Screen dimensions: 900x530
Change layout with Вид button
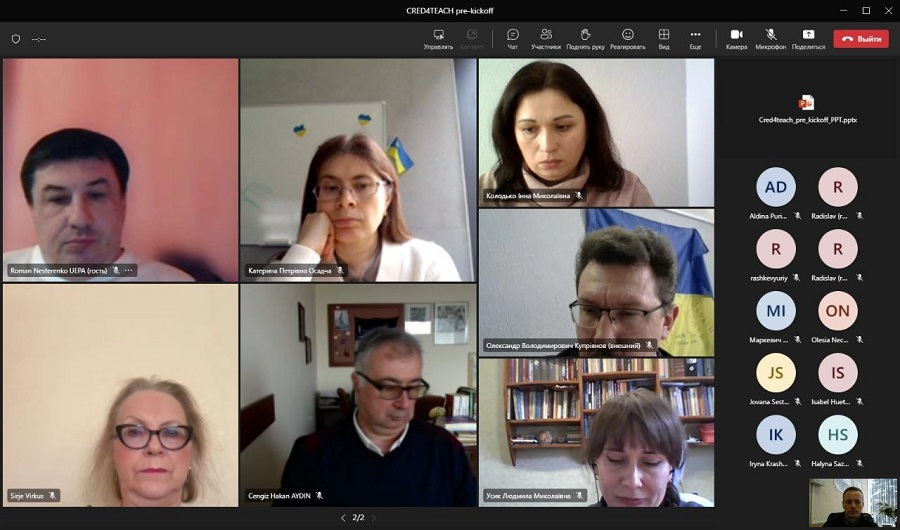point(664,39)
